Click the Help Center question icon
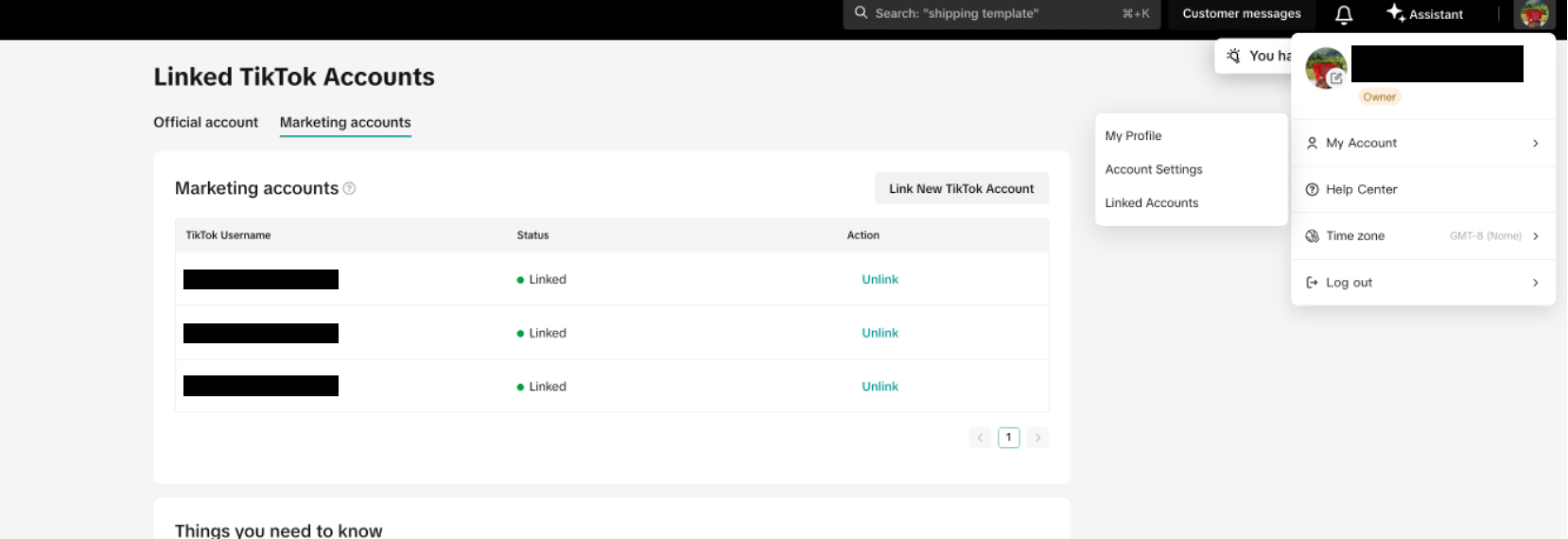Viewport: 1568px width, 539px height. click(1312, 189)
